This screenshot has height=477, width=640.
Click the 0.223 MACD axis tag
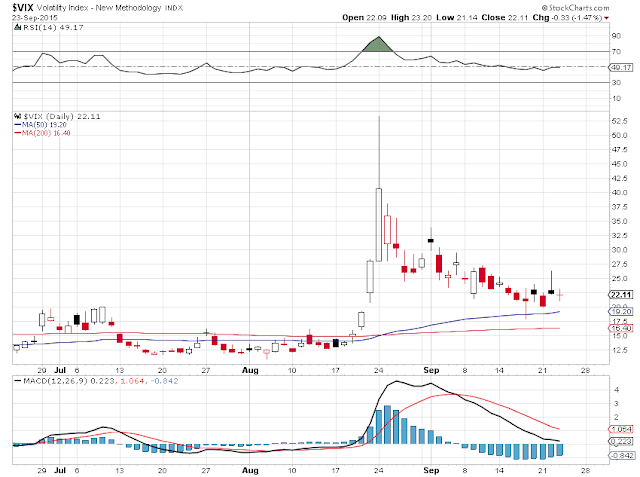(x=621, y=441)
